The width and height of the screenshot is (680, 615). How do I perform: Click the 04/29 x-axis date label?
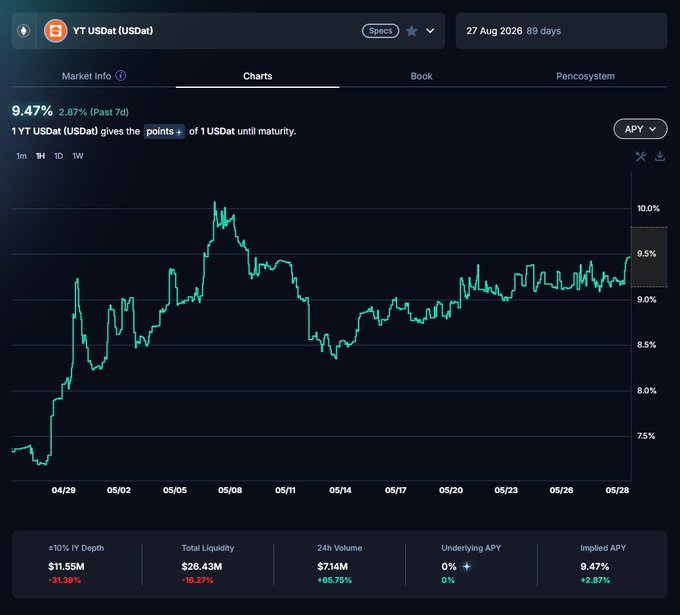pos(63,490)
